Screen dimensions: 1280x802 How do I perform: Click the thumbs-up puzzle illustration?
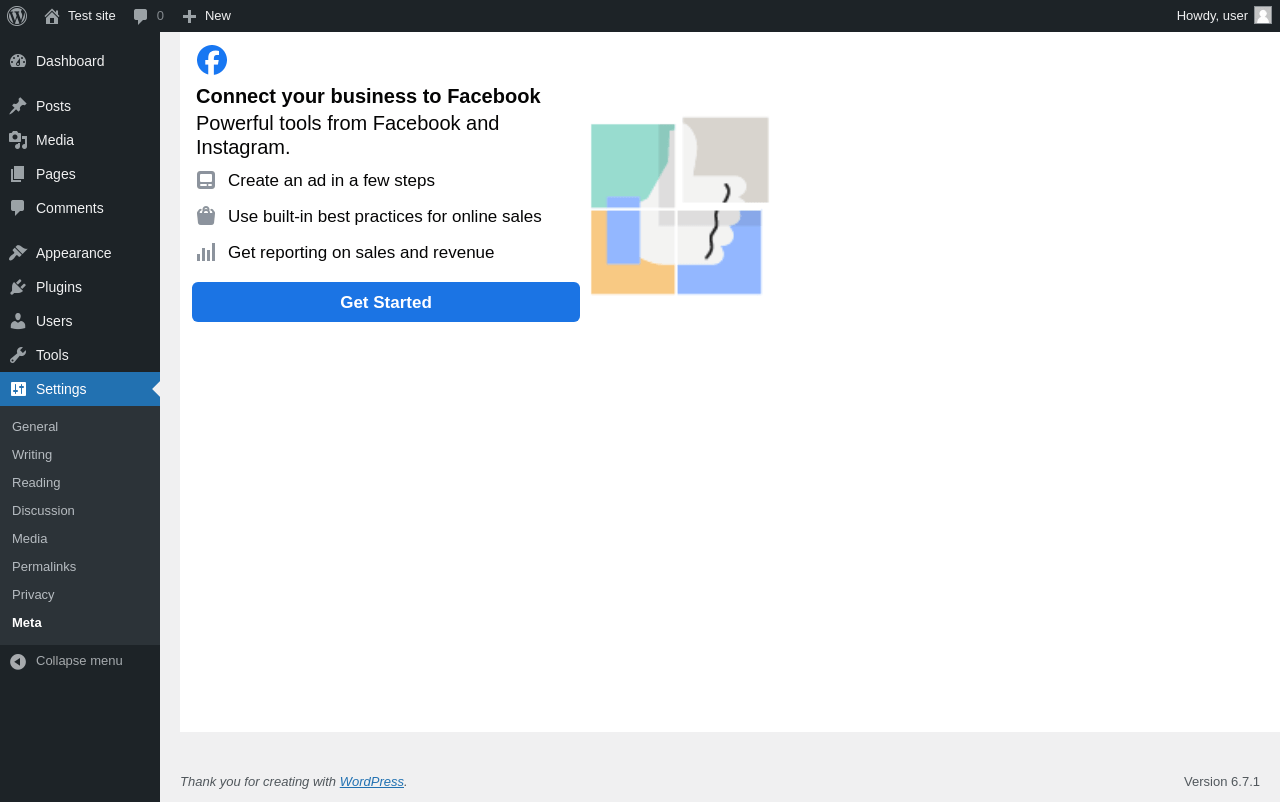[680, 206]
